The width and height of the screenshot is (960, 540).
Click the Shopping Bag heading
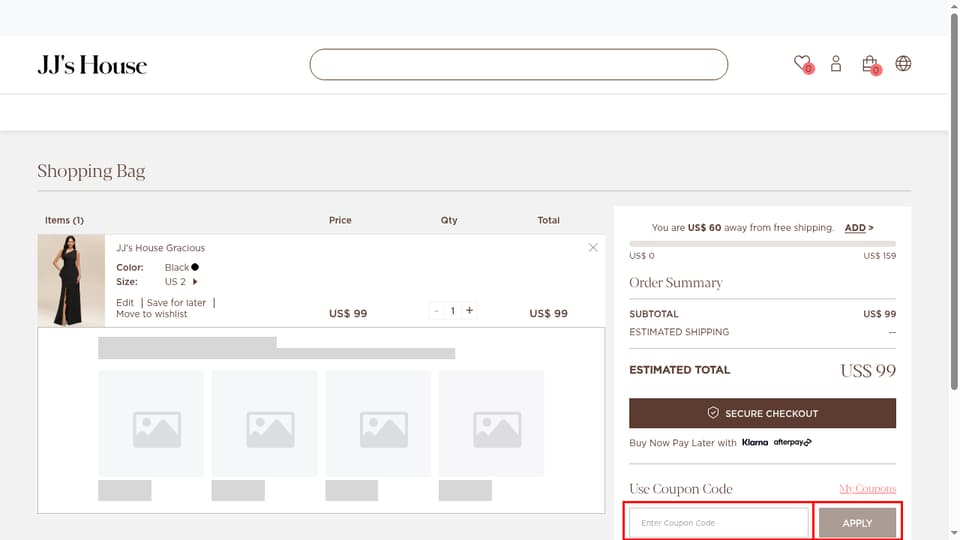pos(91,171)
